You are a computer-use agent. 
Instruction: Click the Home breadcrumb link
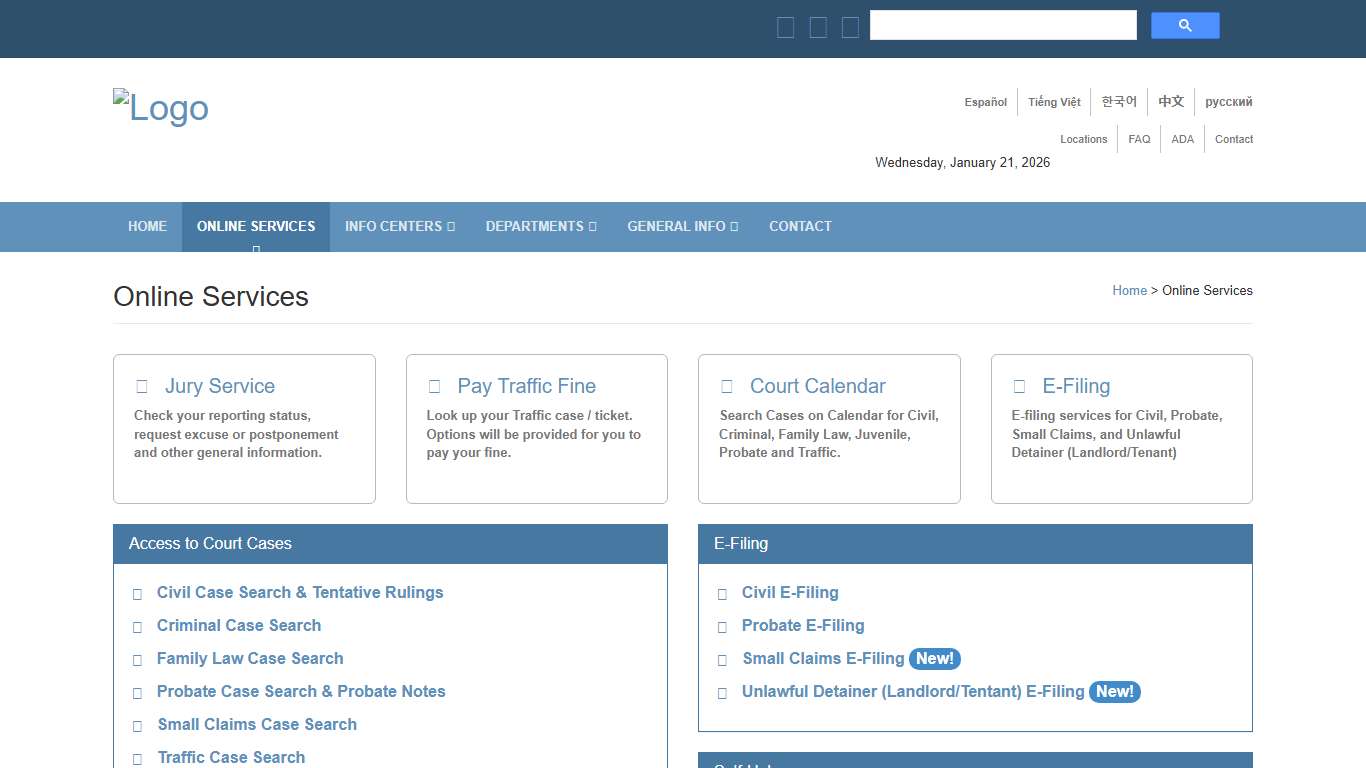1129,290
